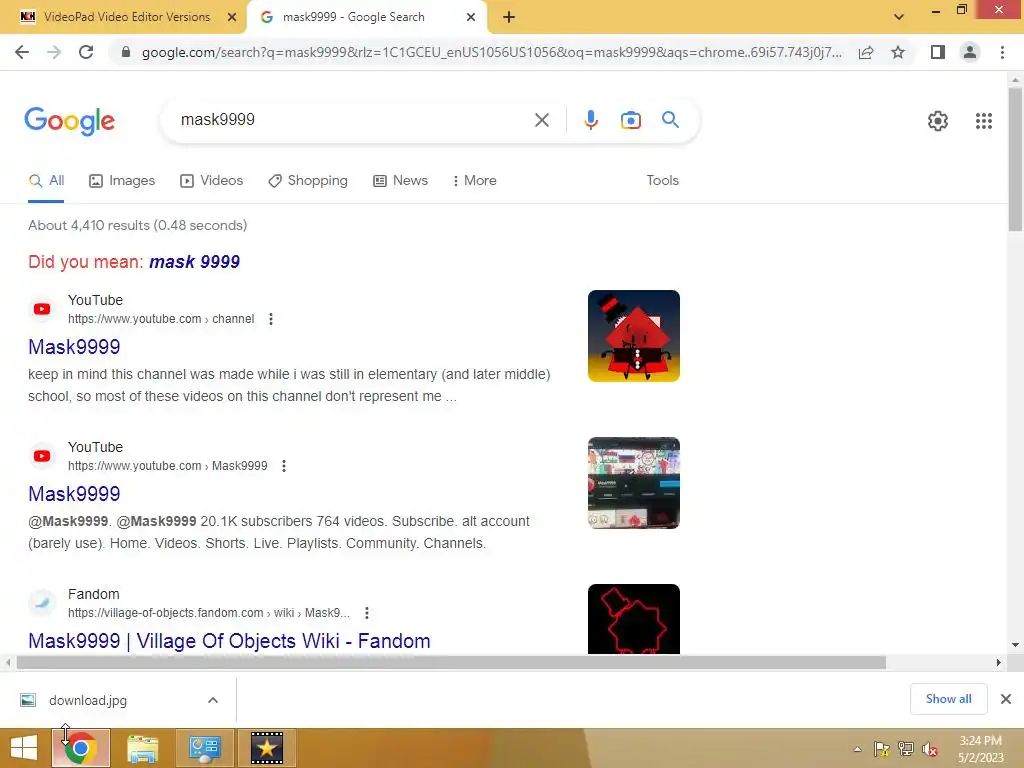This screenshot has width=1024, height=768.
Task: Click the Action Center flag tray icon
Action: coord(882,749)
